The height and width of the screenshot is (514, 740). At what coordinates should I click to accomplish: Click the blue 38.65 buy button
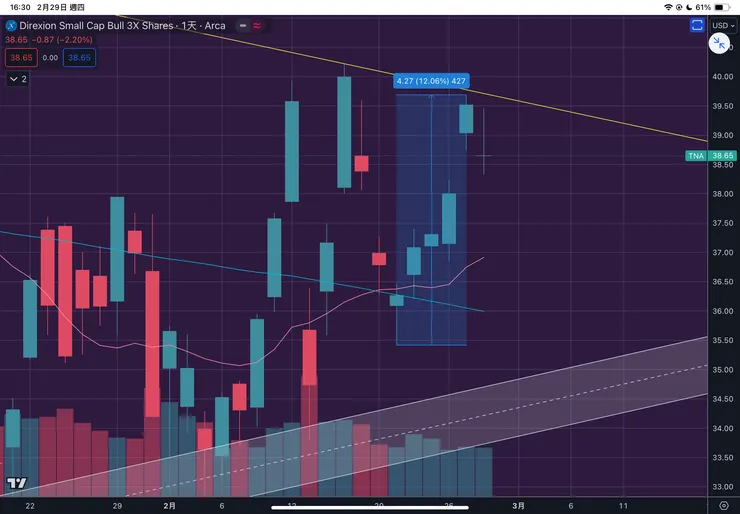click(79, 58)
